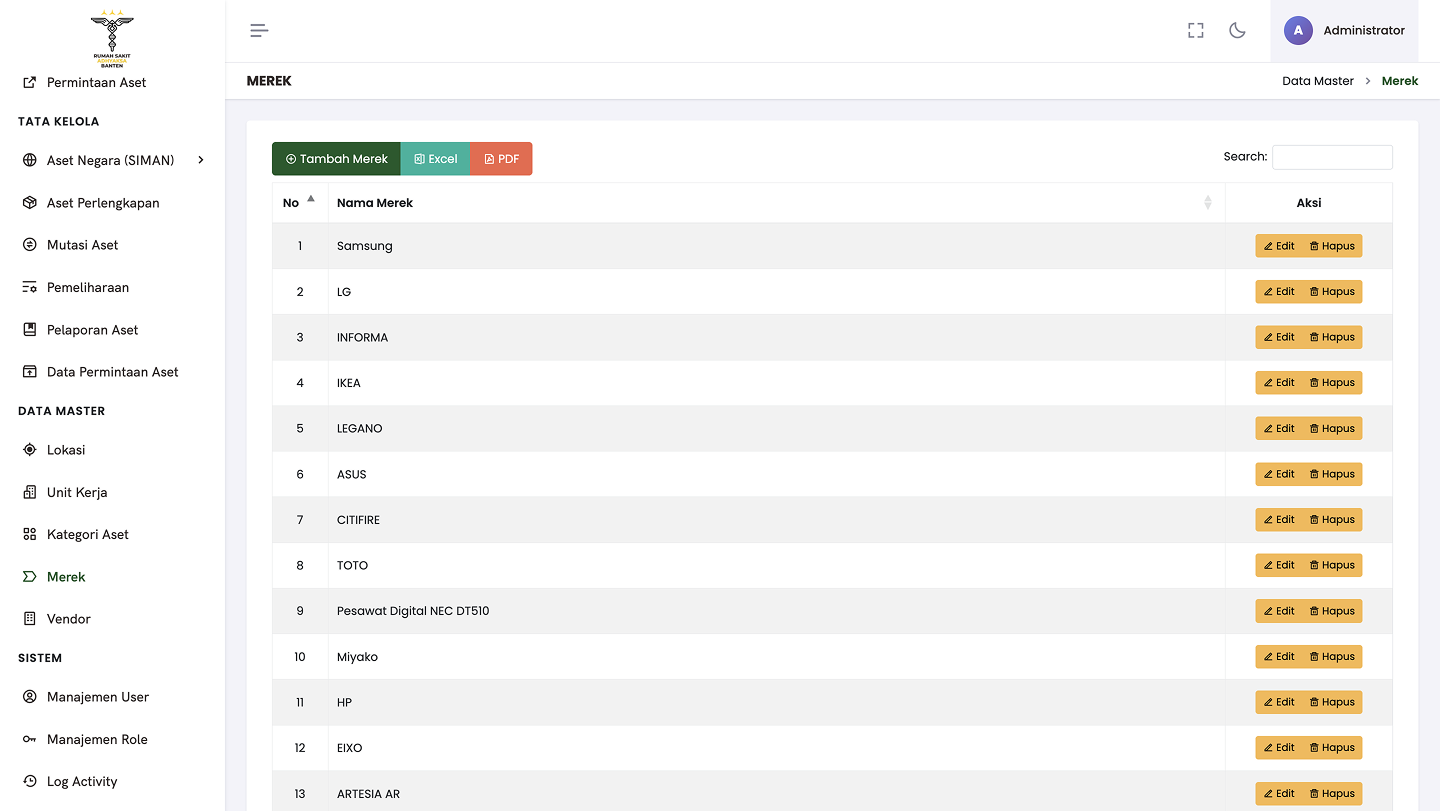Image resolution: width=1440 pixels, height=811 pixels.
Task: Click the hospital logo in the sidebar
Action: [112, 39]
